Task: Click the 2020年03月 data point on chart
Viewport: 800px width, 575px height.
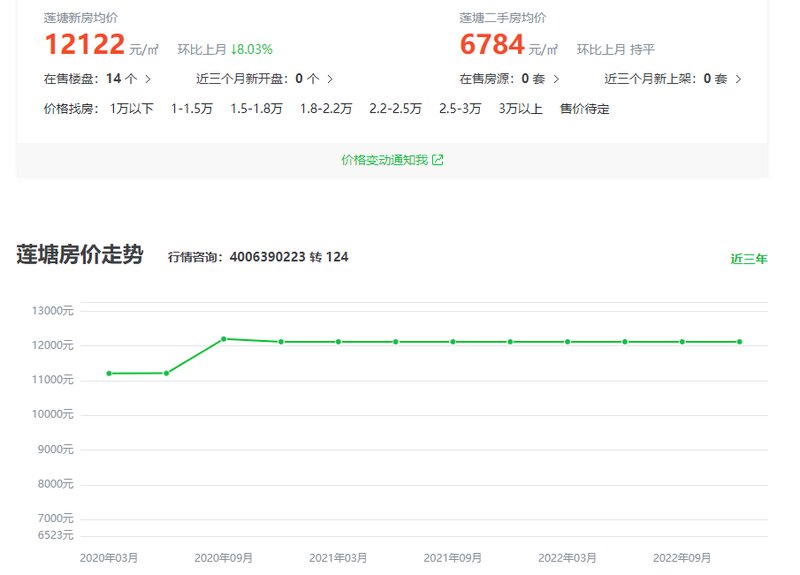Action: [x=109, y=373]
